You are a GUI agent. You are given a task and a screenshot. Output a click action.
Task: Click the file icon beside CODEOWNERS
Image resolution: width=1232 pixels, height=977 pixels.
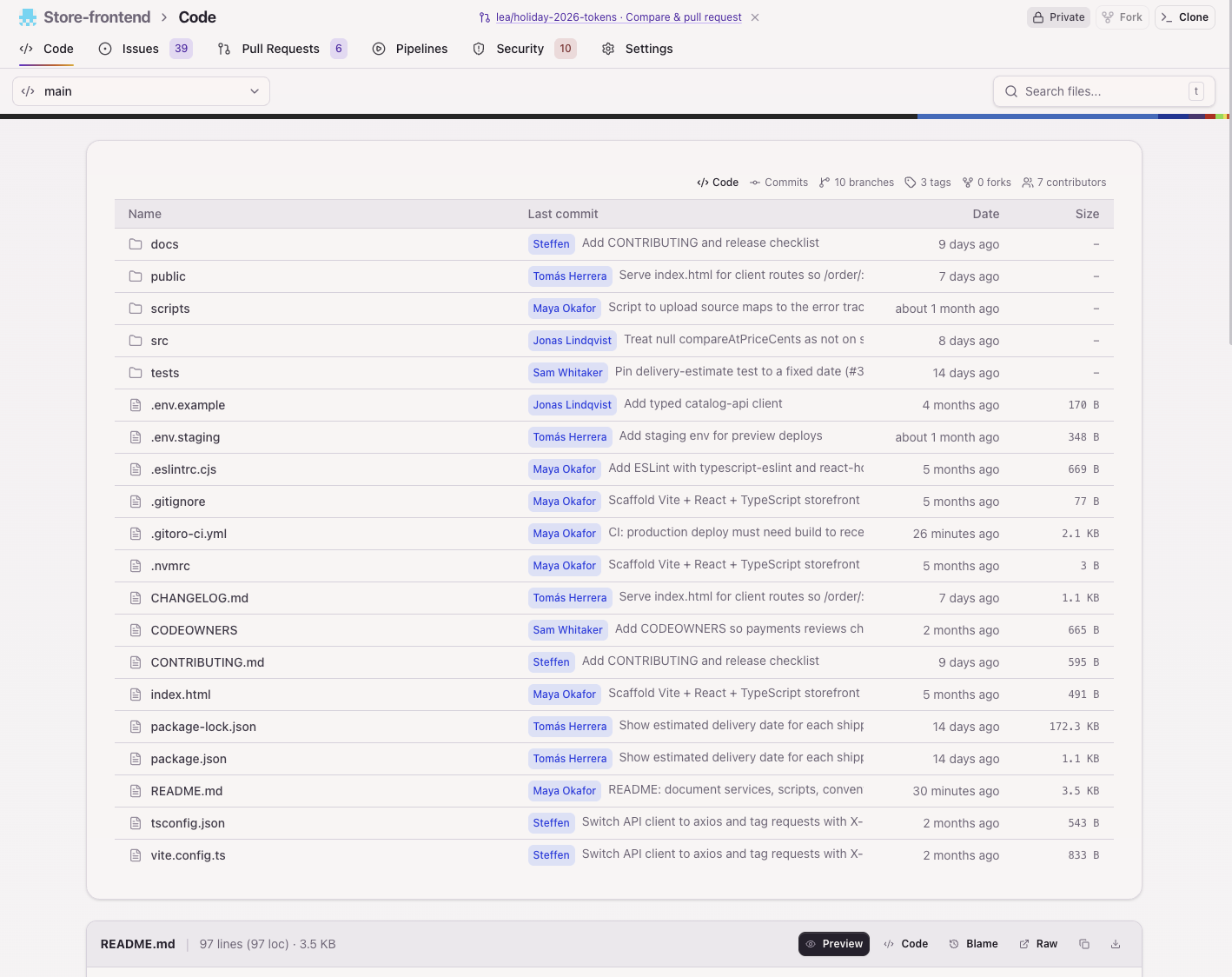coord(136,630)
